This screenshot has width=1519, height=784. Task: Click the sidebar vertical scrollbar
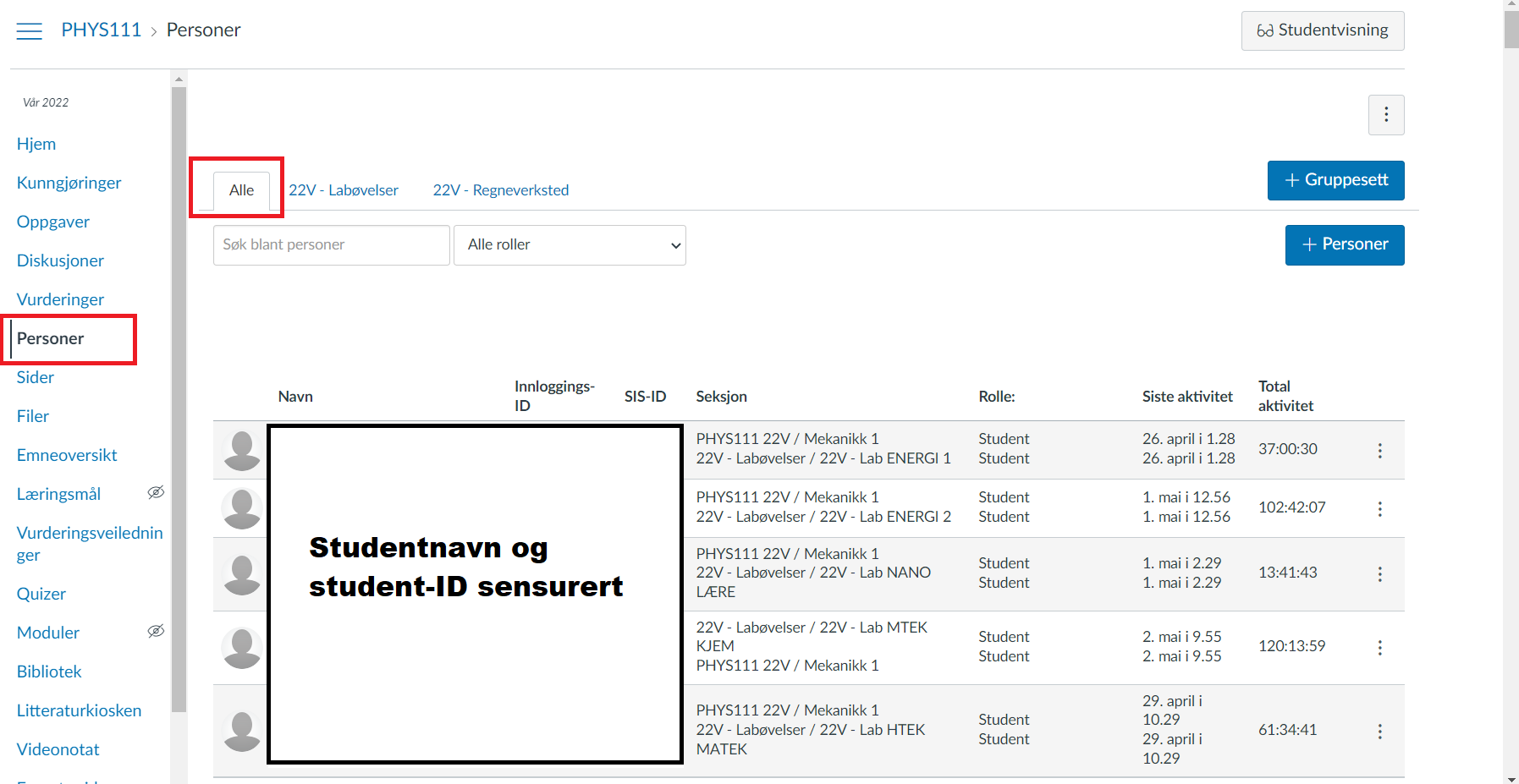tap(179, 397)
